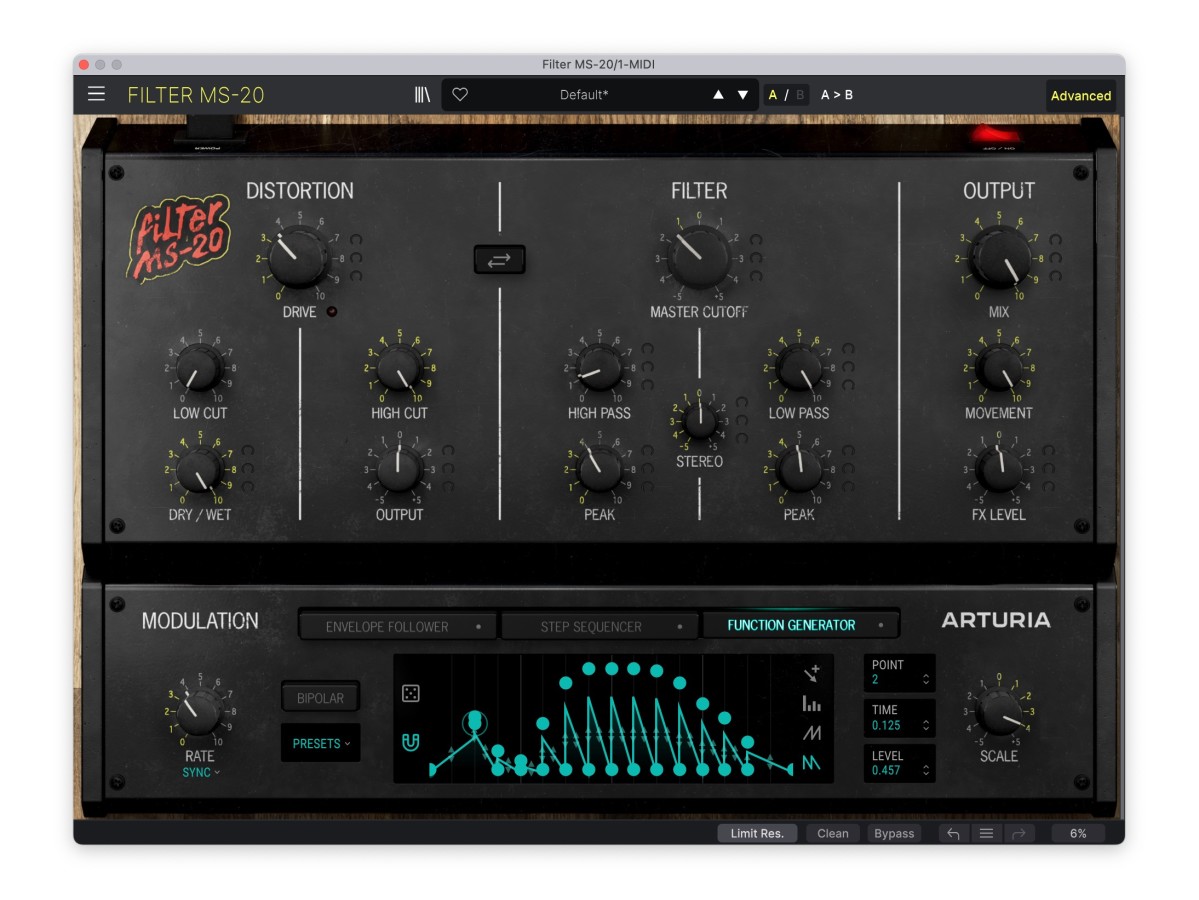Click the Advanced button
This screenshot has height=900, width=1199.
(1080, 96)
